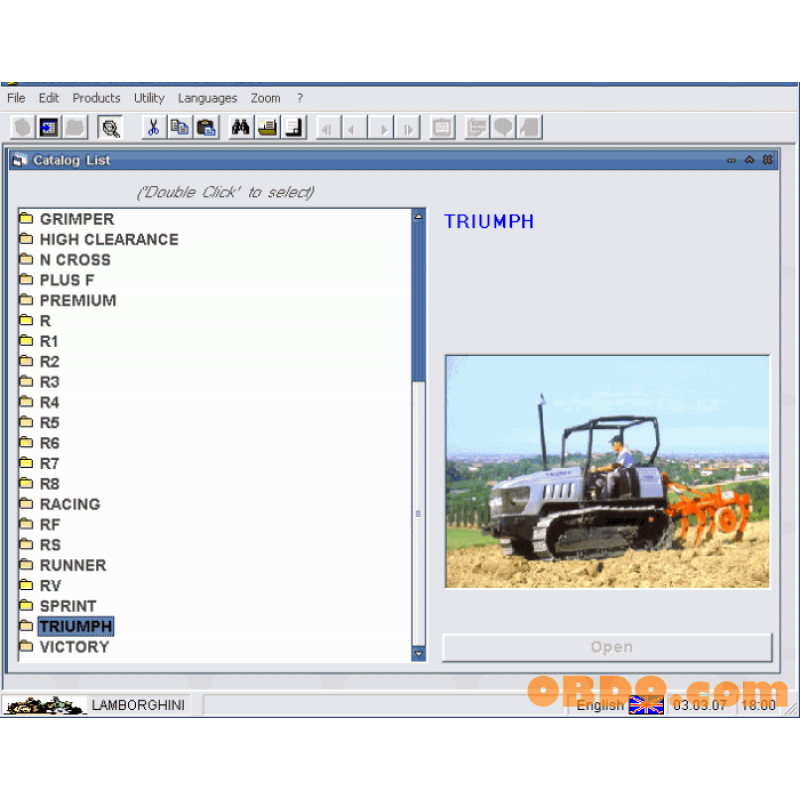The height and width of the screenshot is (800, 800).
Task: Click the TRIUMPH tractor preview image
Action: point(607,472)
